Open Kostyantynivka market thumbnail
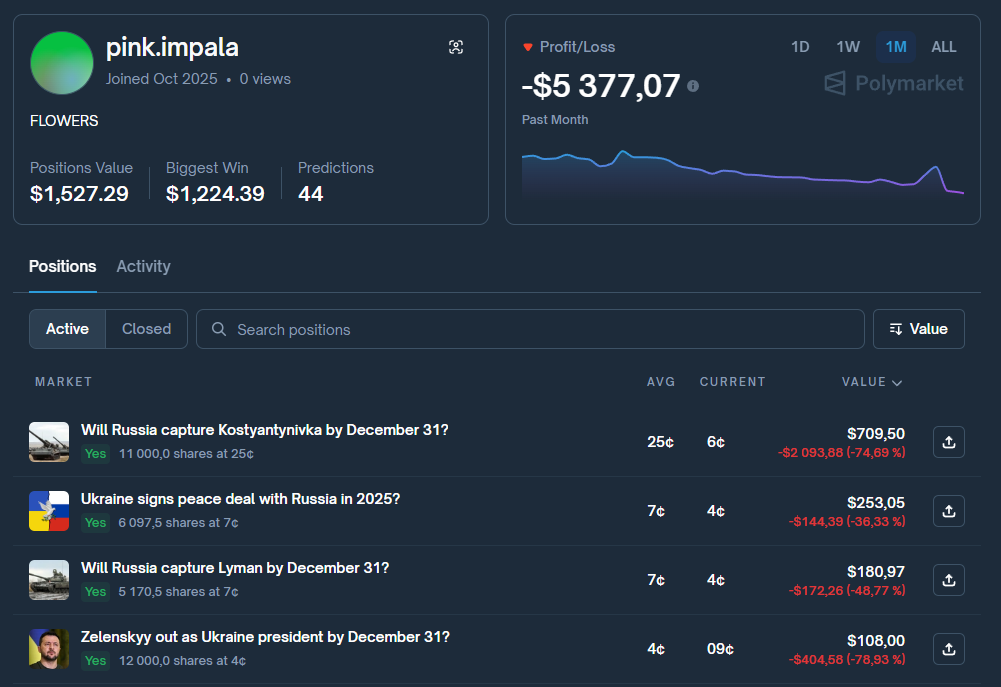The height and width of the screenshot is (687, 1001). point(49,442)
